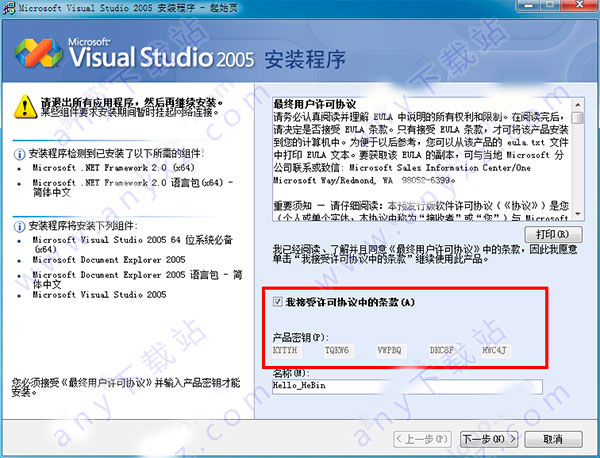The image size is (600, 458).
Task: Click the EULA scrollbar up arrow
Action: tap(578, 104)
